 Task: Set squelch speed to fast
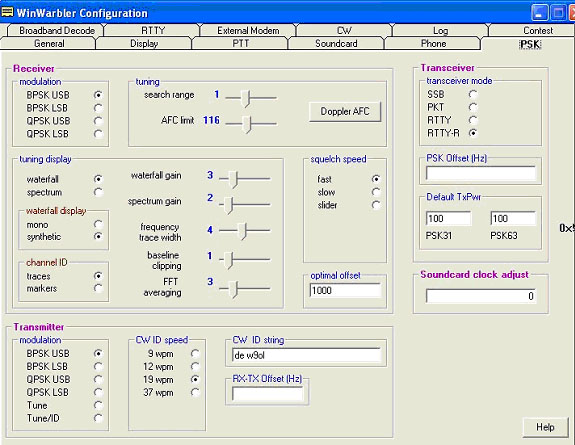(x=376, y=179)
